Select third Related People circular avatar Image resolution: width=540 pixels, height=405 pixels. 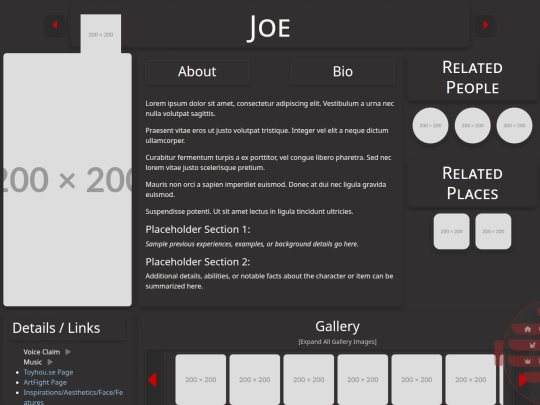514,126
